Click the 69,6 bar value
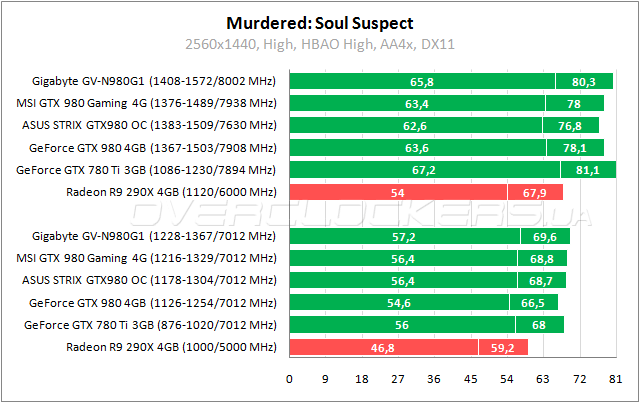640x403 pixels. point(545,237)
